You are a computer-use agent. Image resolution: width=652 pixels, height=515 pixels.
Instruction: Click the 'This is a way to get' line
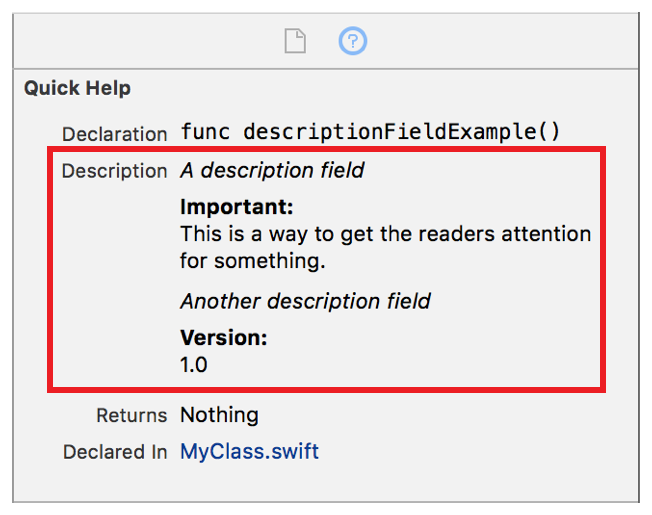point(385,235)
